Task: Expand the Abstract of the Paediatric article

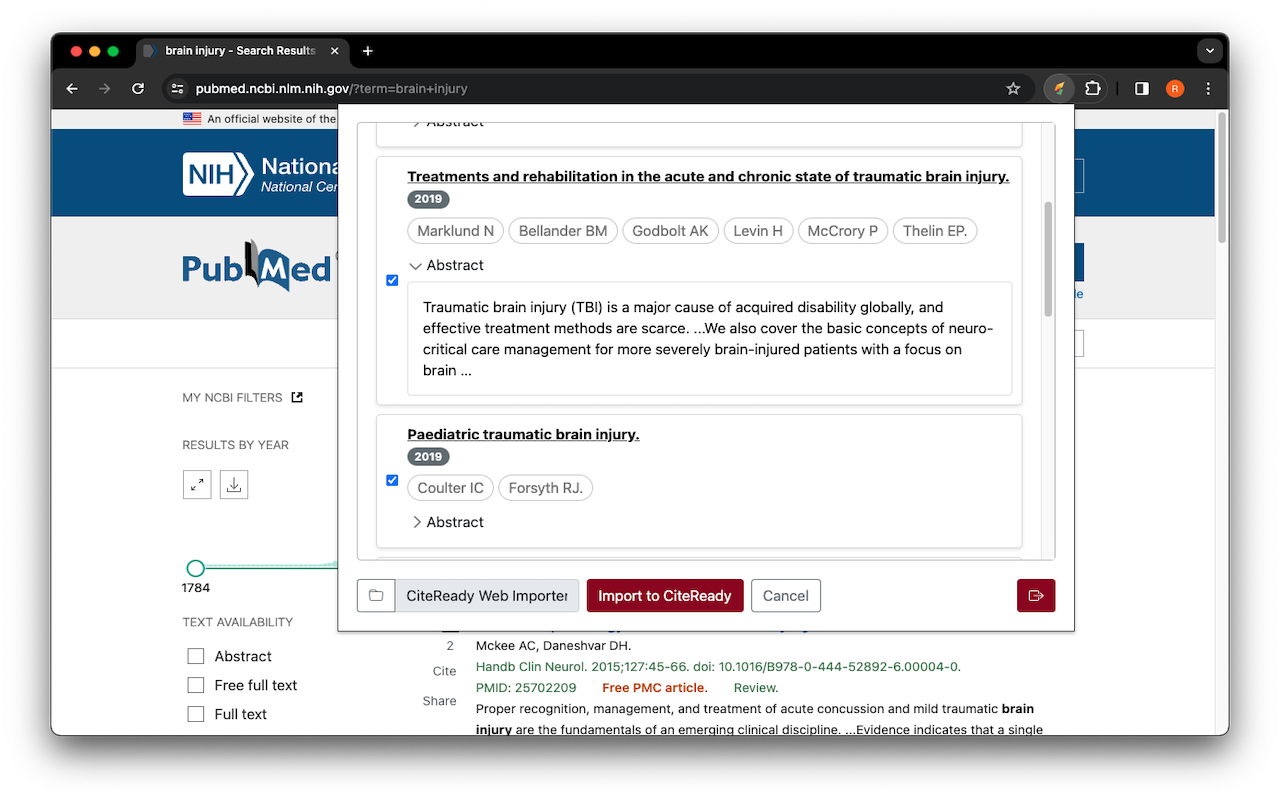Action: pyautogui.click(x=446, y=522)
